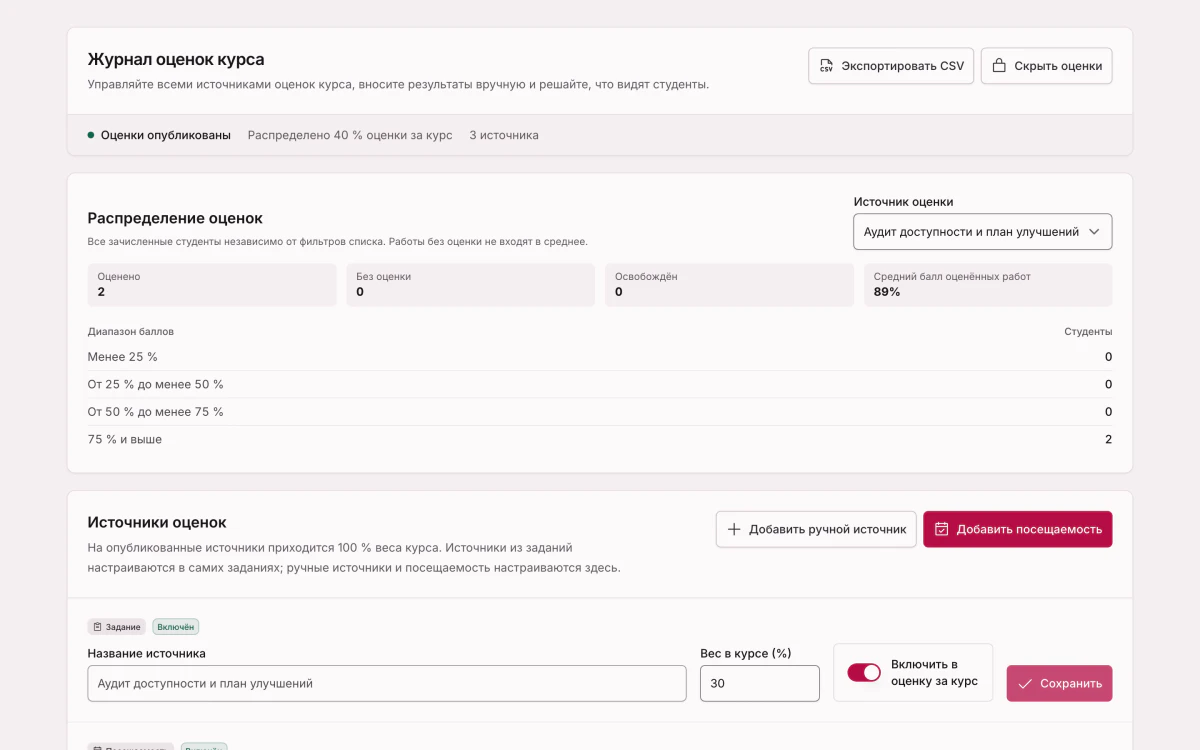
Task: Click the «Источники оценок» section heading
Action: point(157,522)
